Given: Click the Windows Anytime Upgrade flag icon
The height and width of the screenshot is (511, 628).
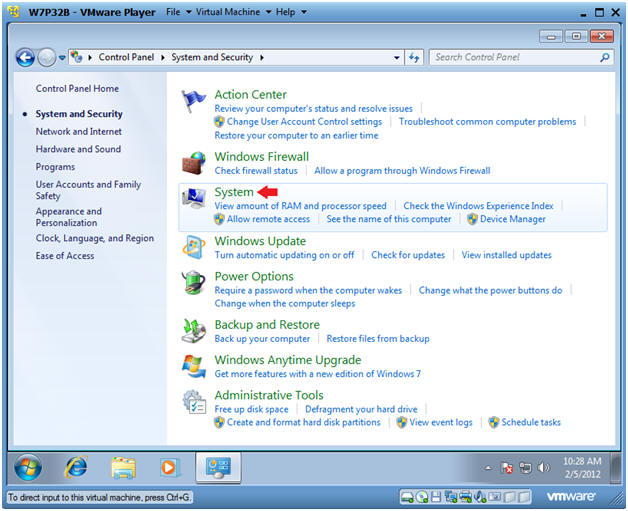Looking at the screenshot, I should (x=194, y=366).
